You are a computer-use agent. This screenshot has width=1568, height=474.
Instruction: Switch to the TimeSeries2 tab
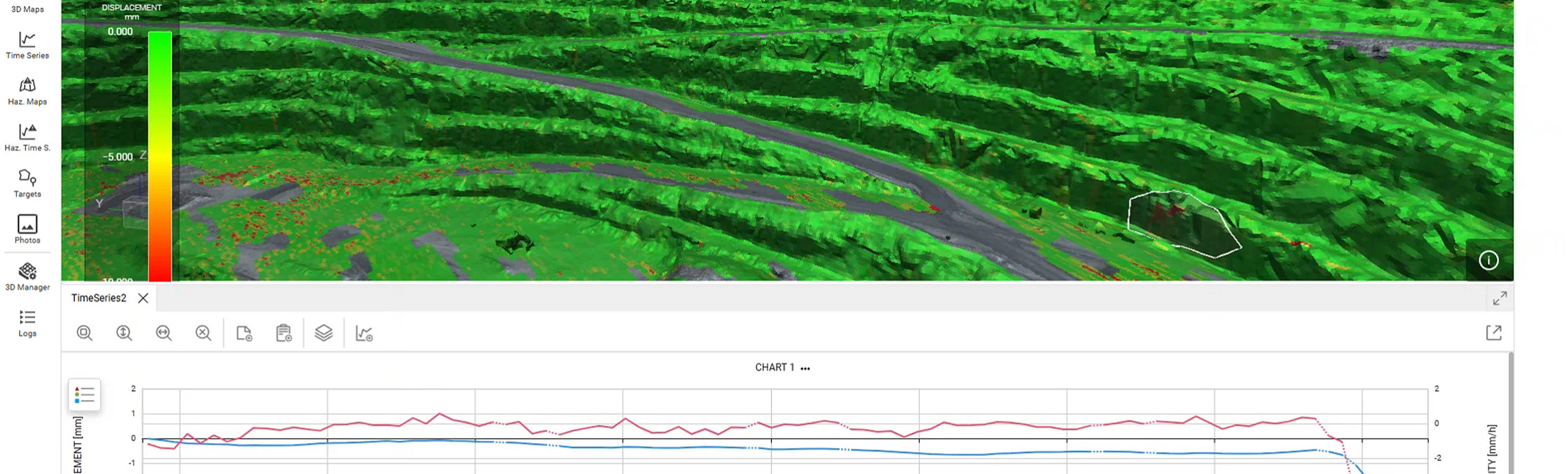click(x=99, y=298)
